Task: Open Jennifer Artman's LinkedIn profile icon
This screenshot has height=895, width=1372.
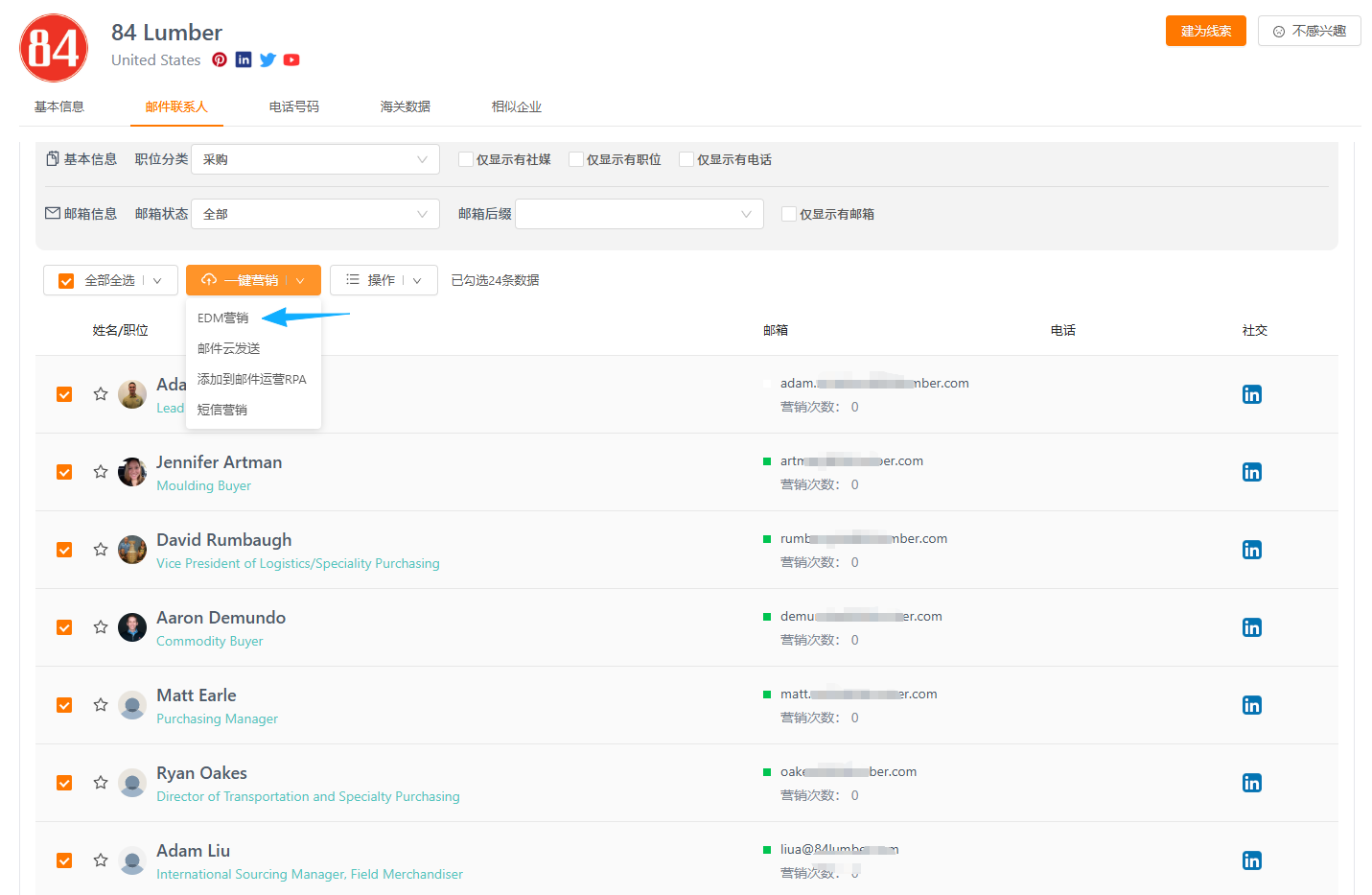Action: coord(1252,472)
